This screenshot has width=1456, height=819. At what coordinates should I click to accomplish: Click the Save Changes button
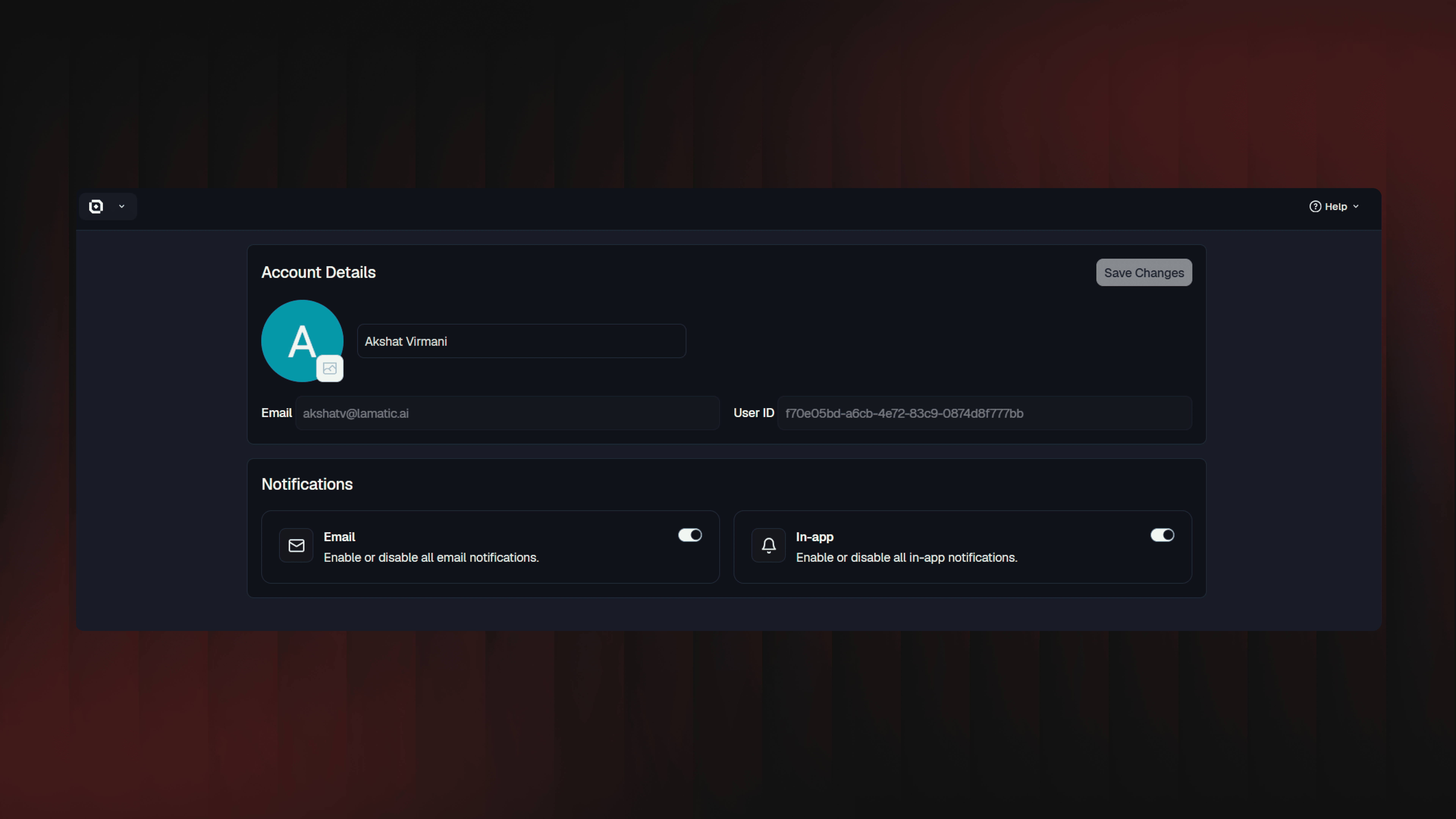coord(1144,272)
